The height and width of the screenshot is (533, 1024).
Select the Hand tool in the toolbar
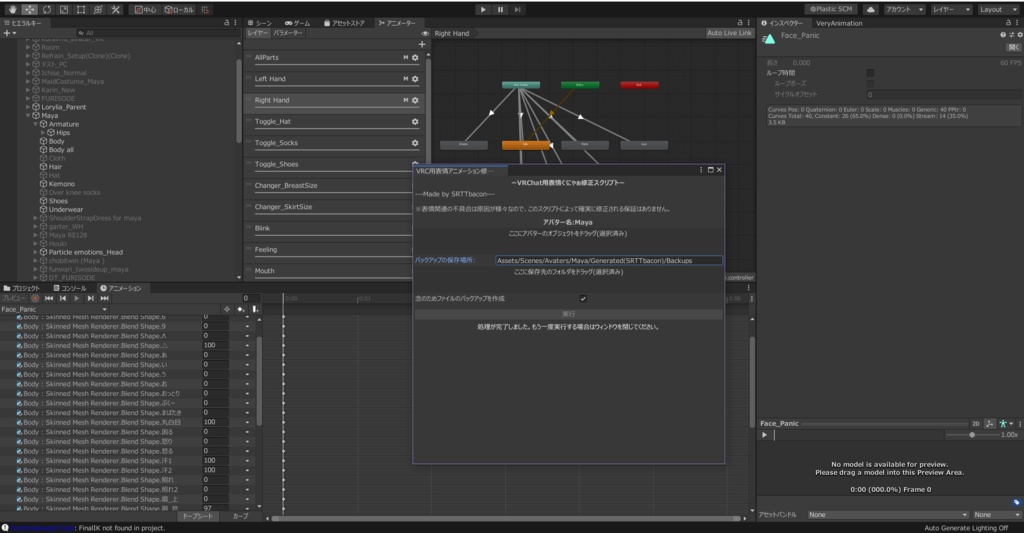12,10
